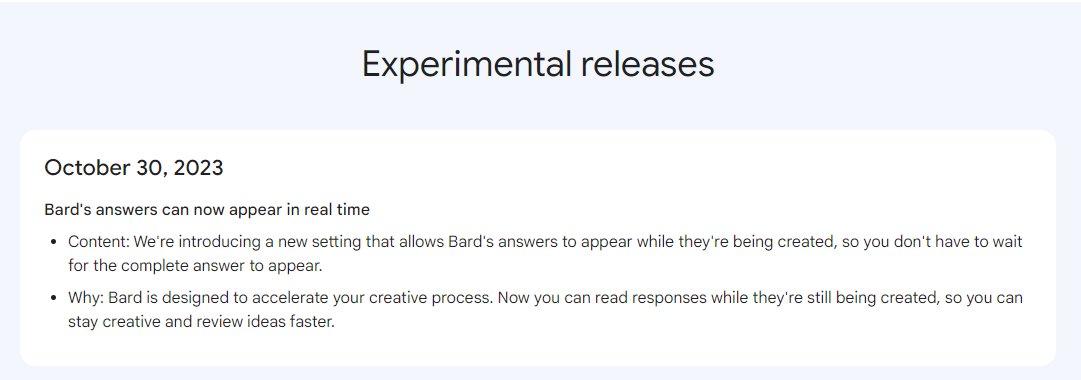Click the "Content:" label in first bullet
Screen dimensions: 1081x380
pos(99,242)
